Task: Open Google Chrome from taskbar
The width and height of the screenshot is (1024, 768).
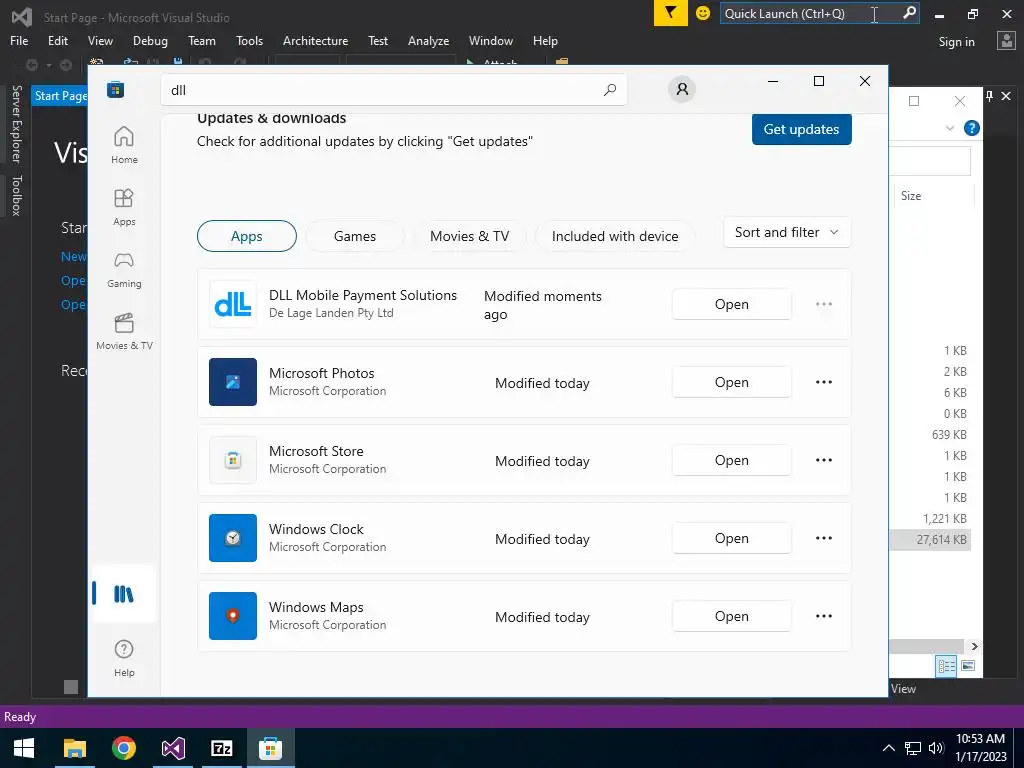Action: (123, 748)
